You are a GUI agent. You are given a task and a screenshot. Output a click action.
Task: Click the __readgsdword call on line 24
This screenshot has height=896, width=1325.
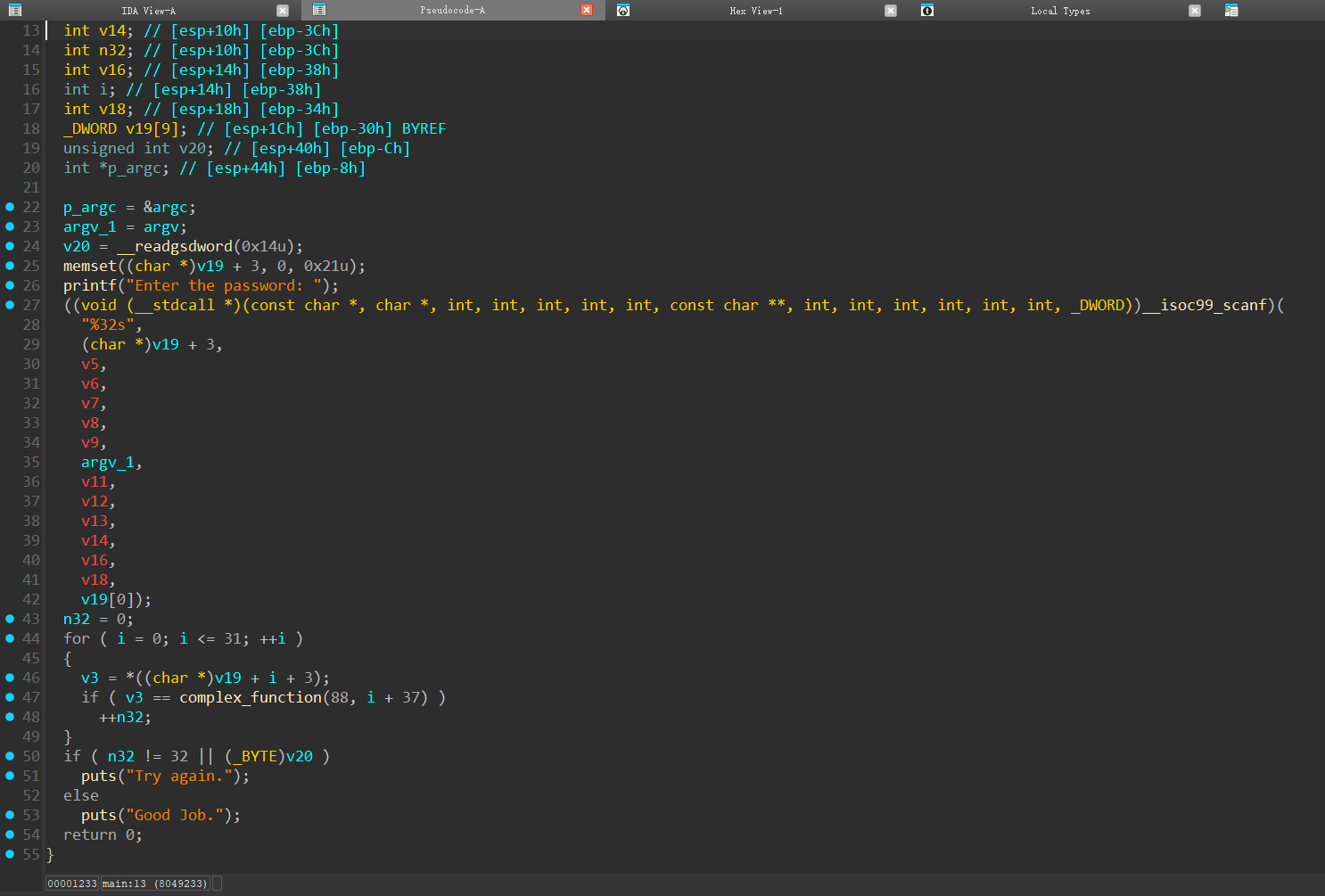click(x=175, y=246)
